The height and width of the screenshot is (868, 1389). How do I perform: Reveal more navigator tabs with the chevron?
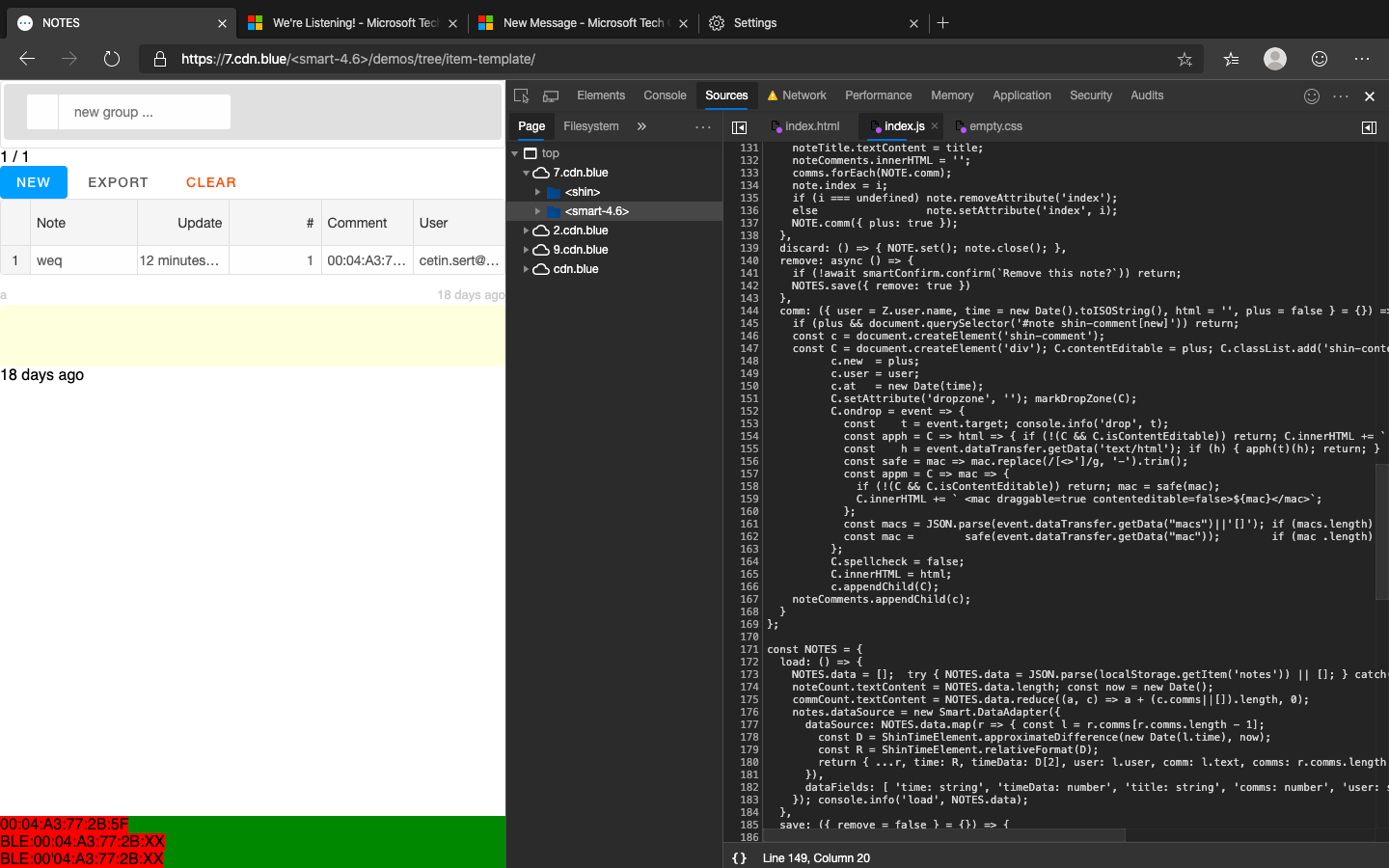pyautogui.click(x=640, y=126)
